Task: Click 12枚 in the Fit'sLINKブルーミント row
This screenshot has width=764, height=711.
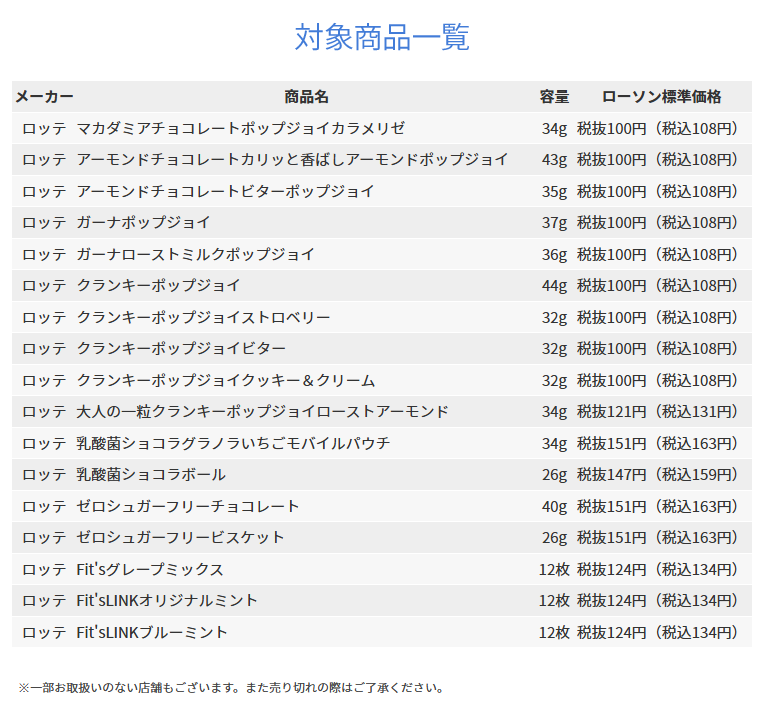Action: coord(554,632)
